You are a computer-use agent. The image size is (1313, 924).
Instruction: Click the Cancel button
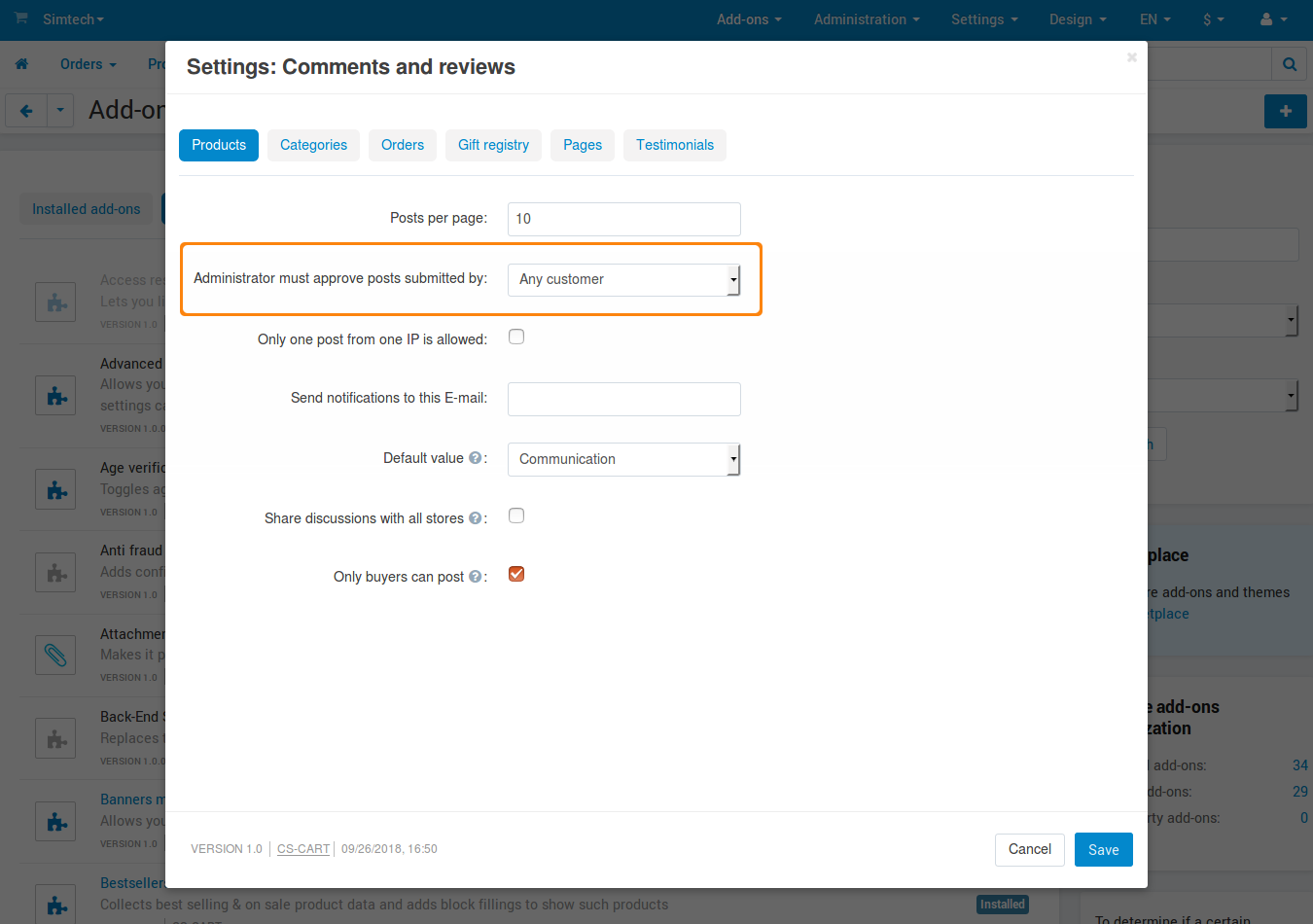coord(1030,849)
